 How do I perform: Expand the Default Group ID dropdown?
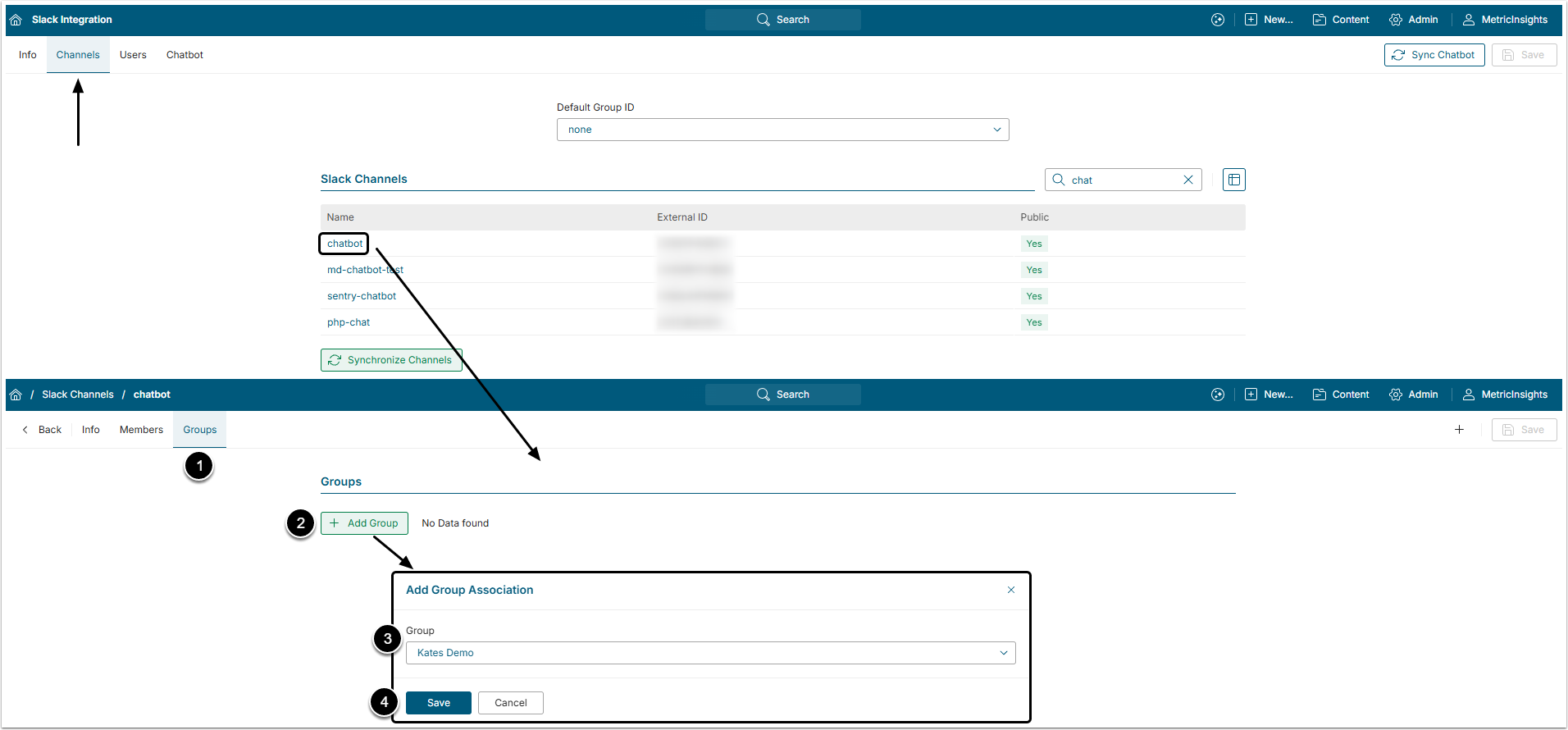783,130
